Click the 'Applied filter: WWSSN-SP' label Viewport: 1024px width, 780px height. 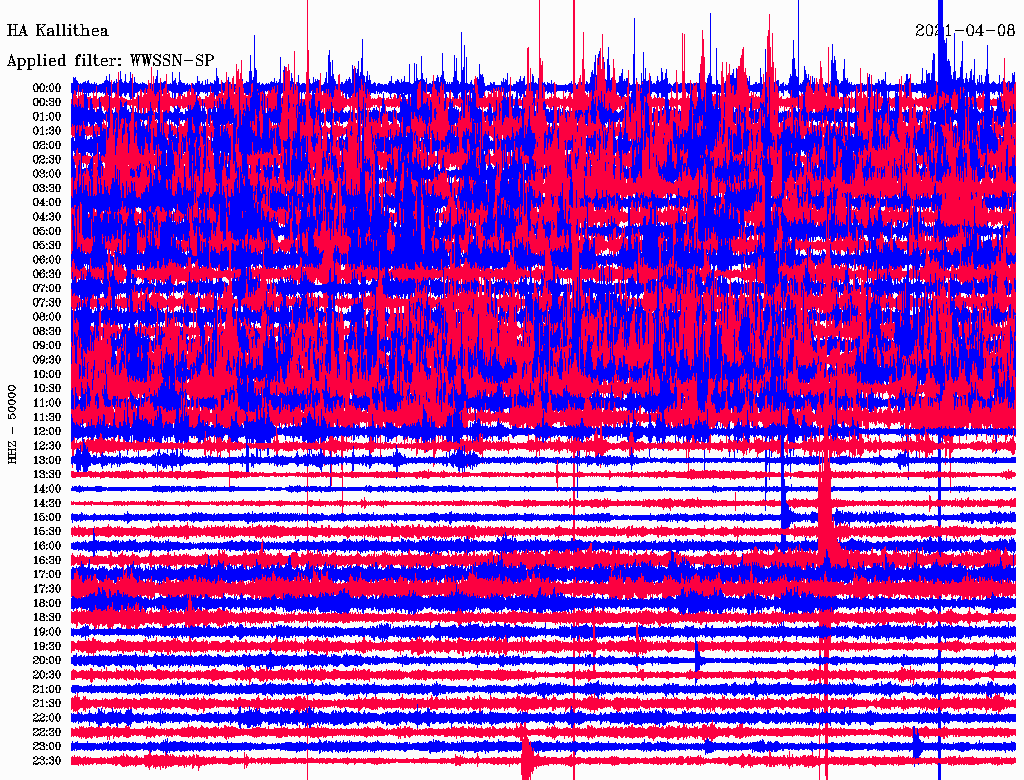coord(110,61)
